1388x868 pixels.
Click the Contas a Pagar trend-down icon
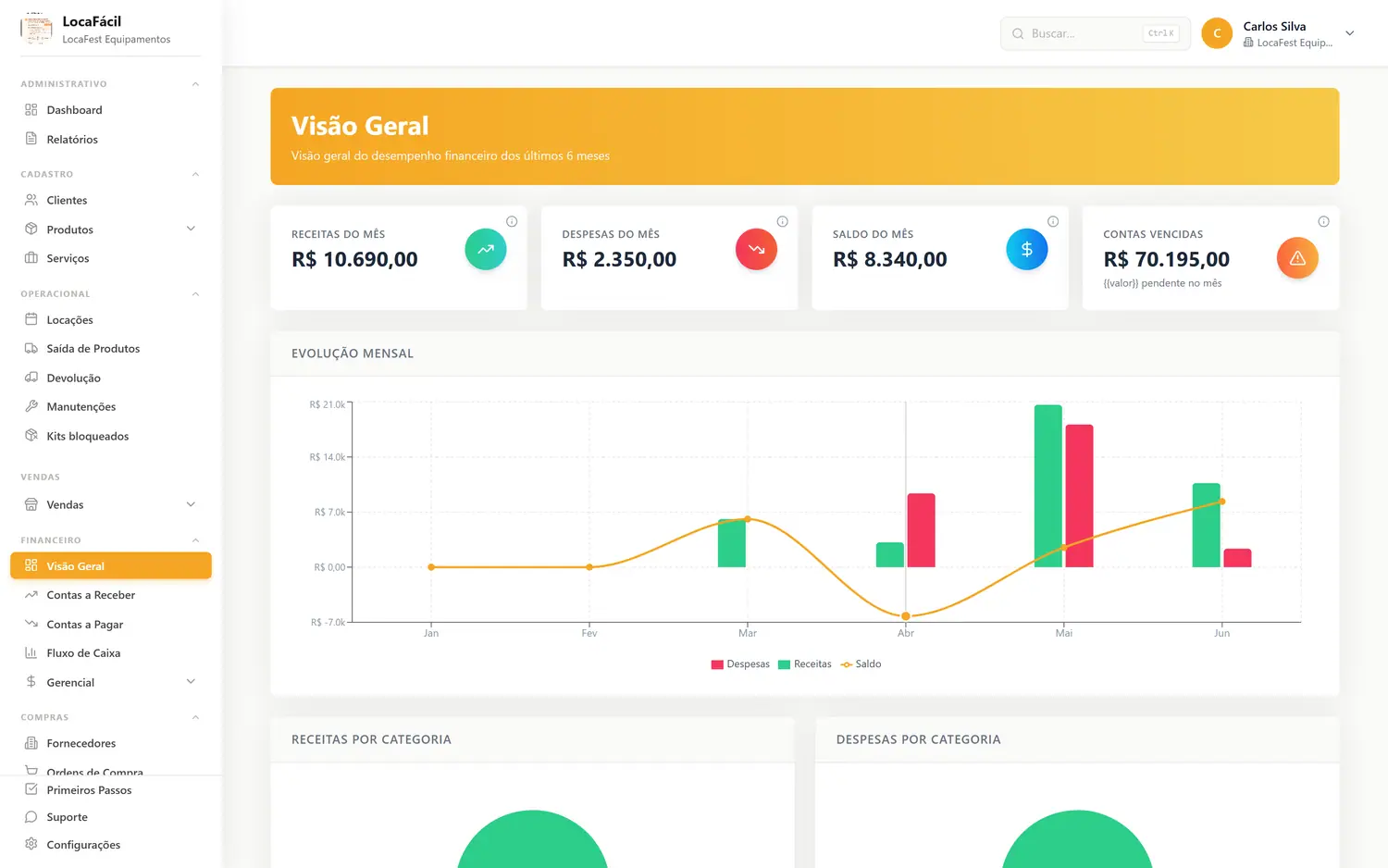[31, 624]
